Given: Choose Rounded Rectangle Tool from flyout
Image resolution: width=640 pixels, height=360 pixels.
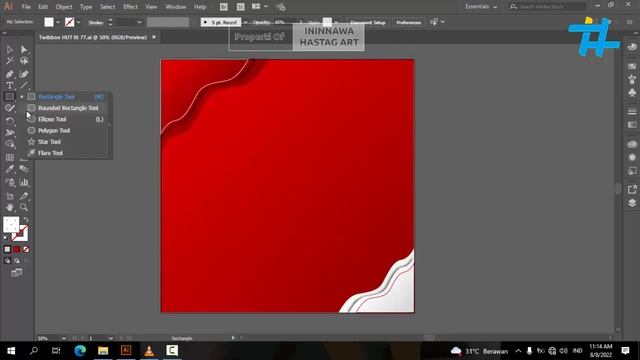Looking at the screenshot, I should (x=68, y=108).
